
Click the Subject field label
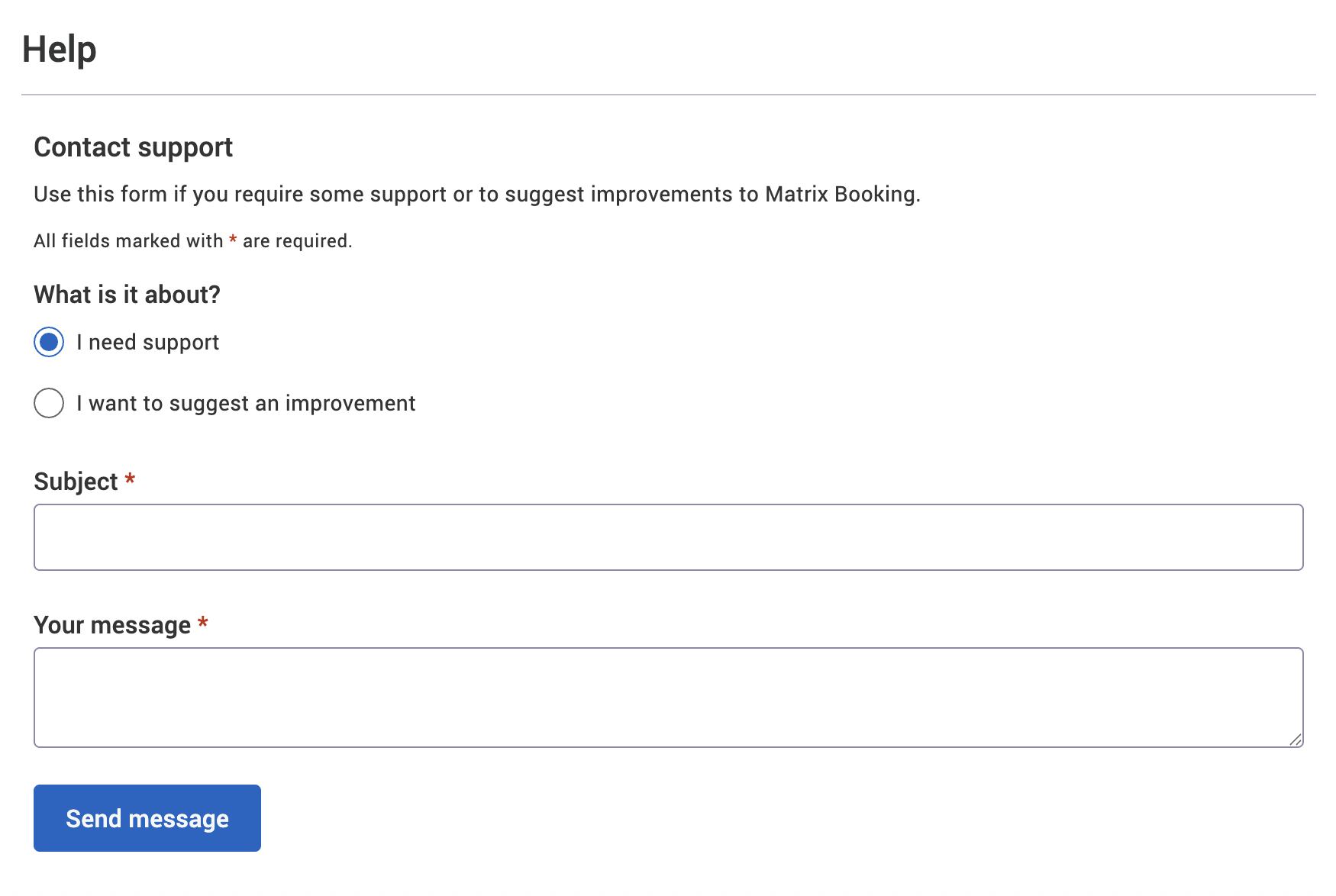tap(76, 481)
